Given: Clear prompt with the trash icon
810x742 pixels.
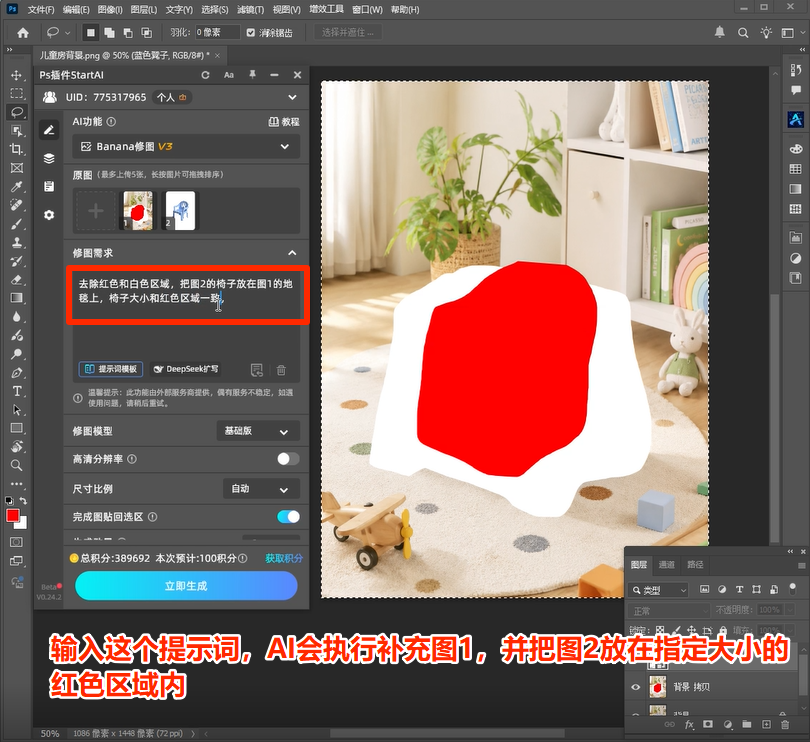Looking at the screenshot, I should pos(281,370).
